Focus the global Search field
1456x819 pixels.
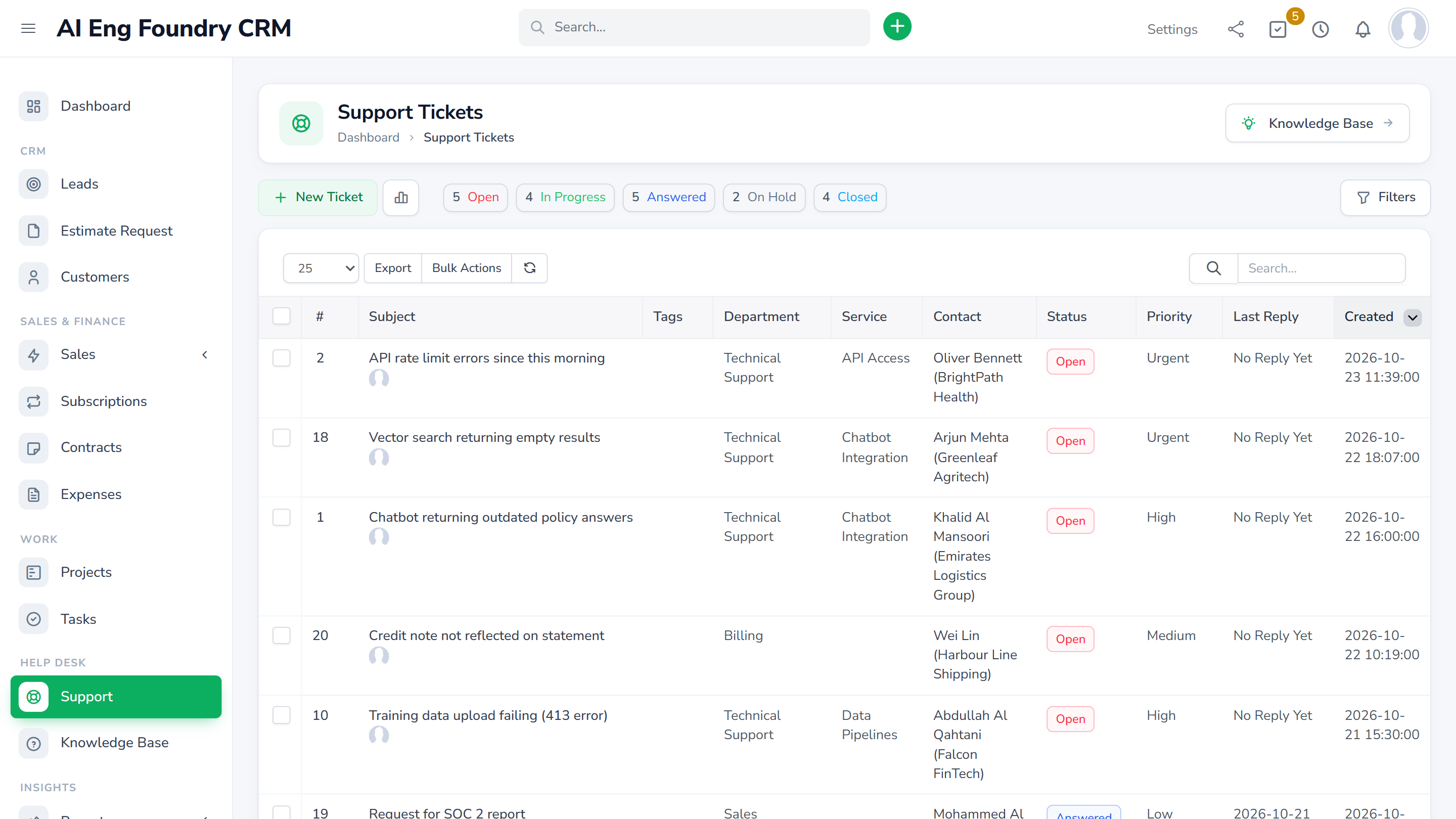point(694,27)
